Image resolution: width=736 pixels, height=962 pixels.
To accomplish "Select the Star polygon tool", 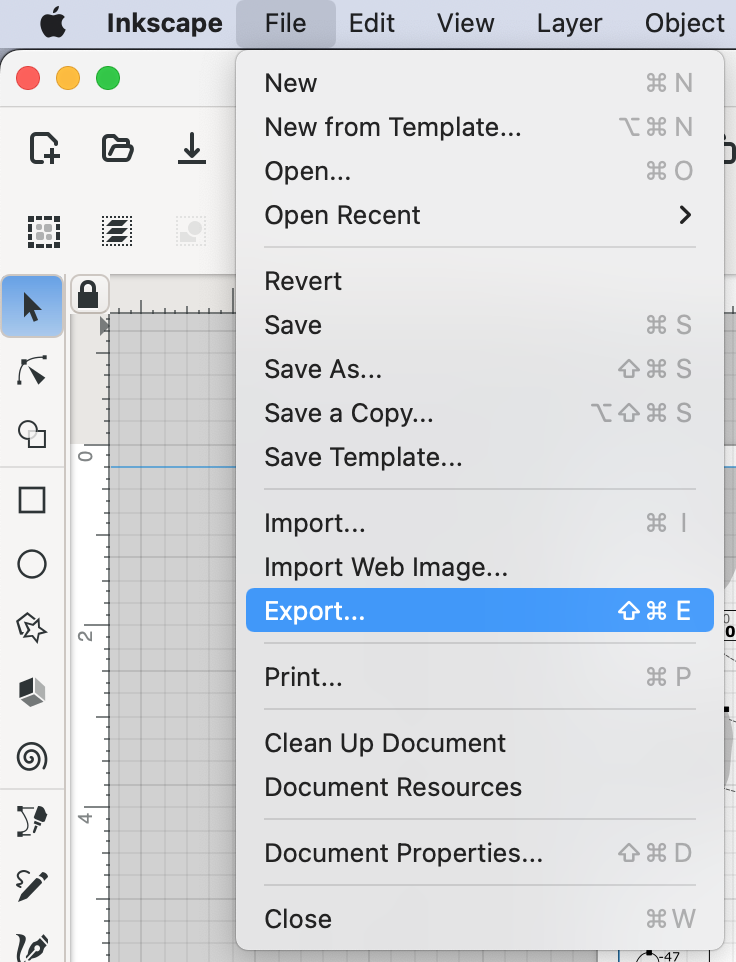I will coord(32,628).
